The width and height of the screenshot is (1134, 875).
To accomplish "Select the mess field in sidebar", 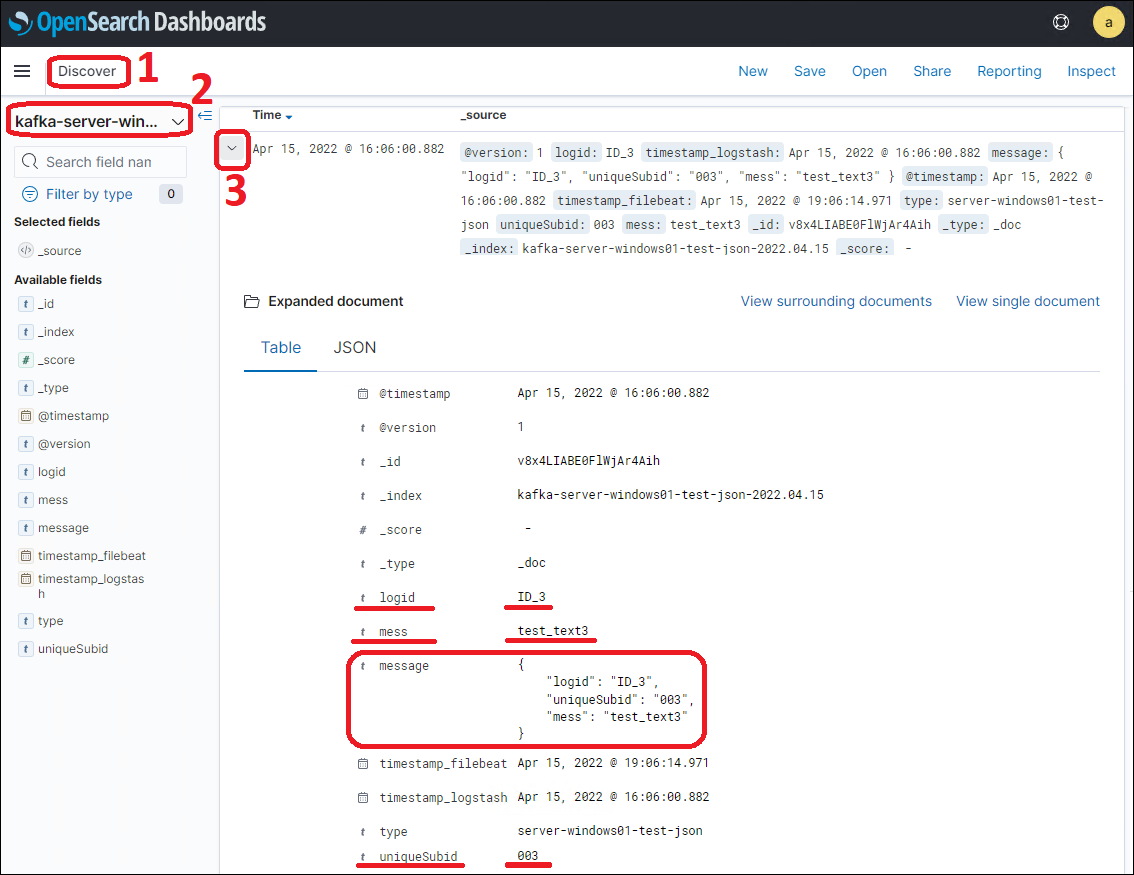I will click(x=53, y=500).
